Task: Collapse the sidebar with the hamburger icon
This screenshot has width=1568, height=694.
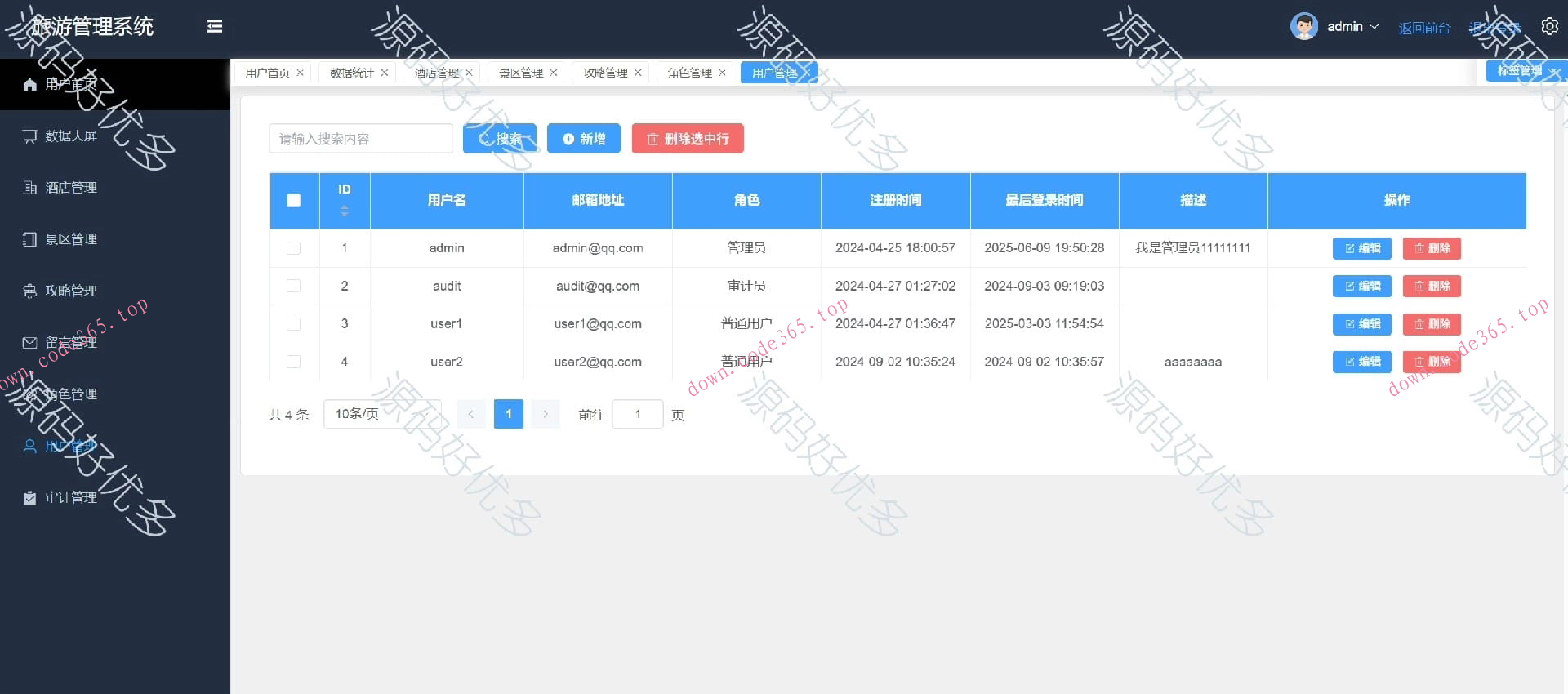Action: coord(215,26)
